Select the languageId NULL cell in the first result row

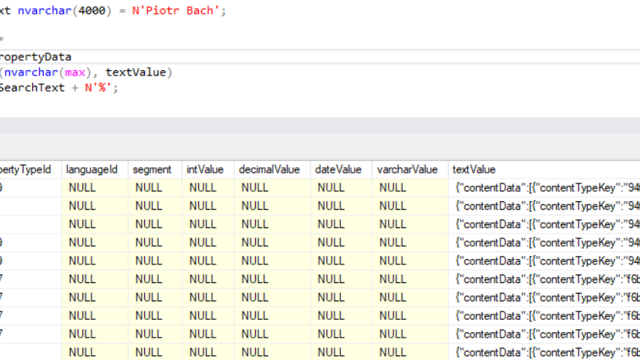click(95, 188)
